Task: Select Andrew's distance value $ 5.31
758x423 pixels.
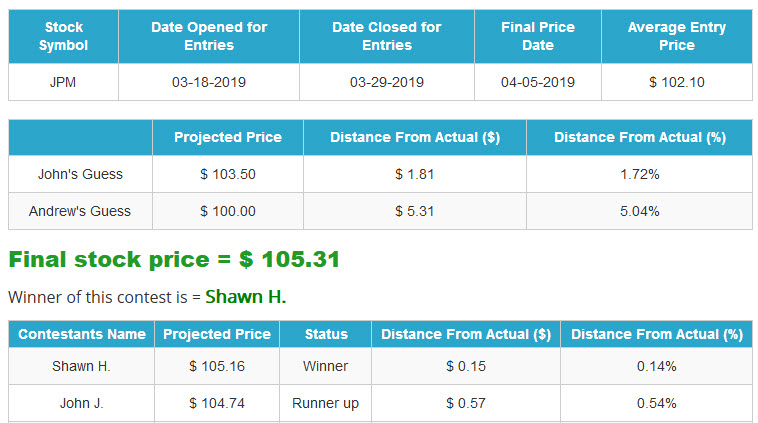Action: coord(415,211)
